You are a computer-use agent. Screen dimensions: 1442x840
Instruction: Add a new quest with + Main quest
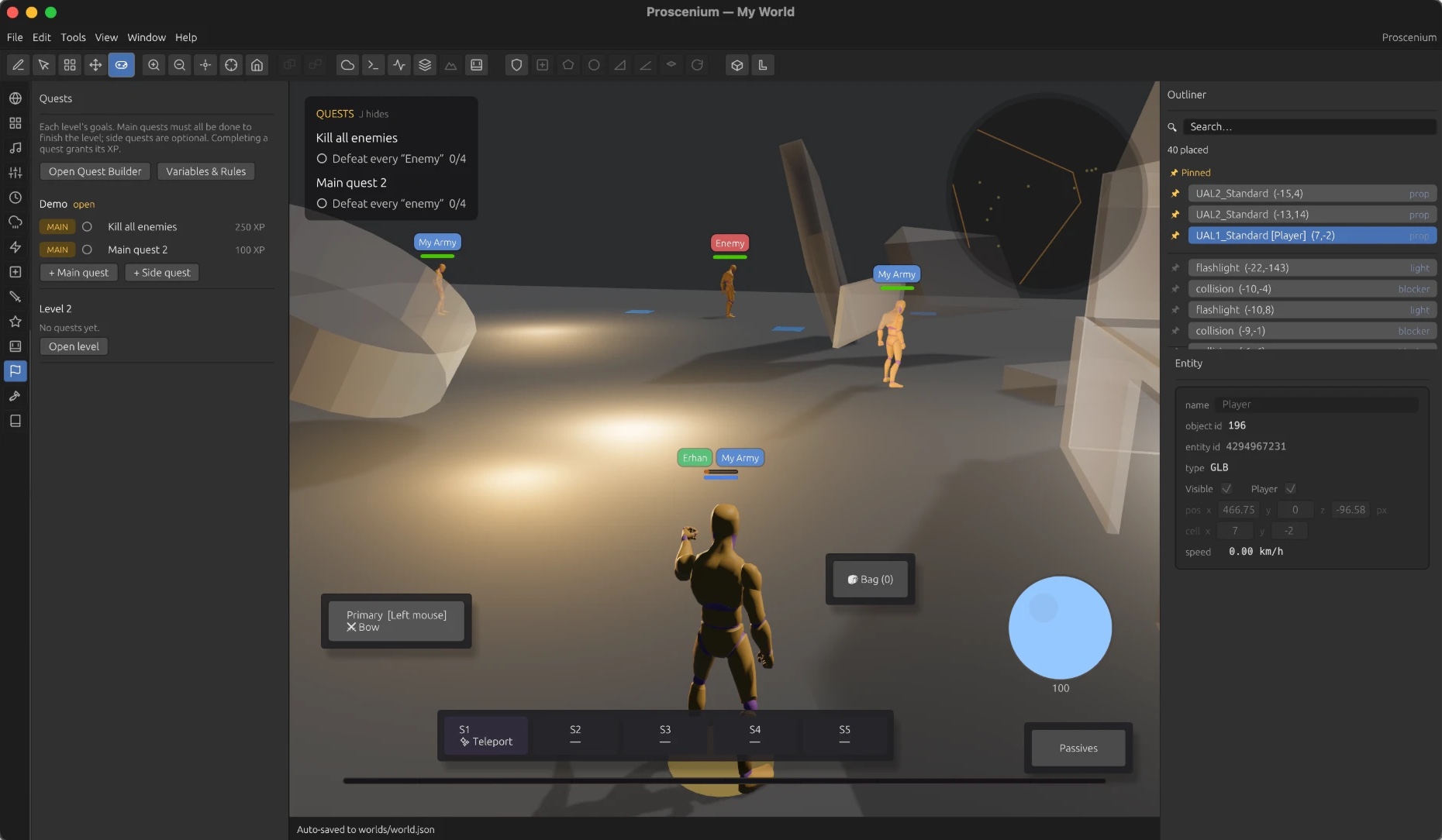(78, 273)
